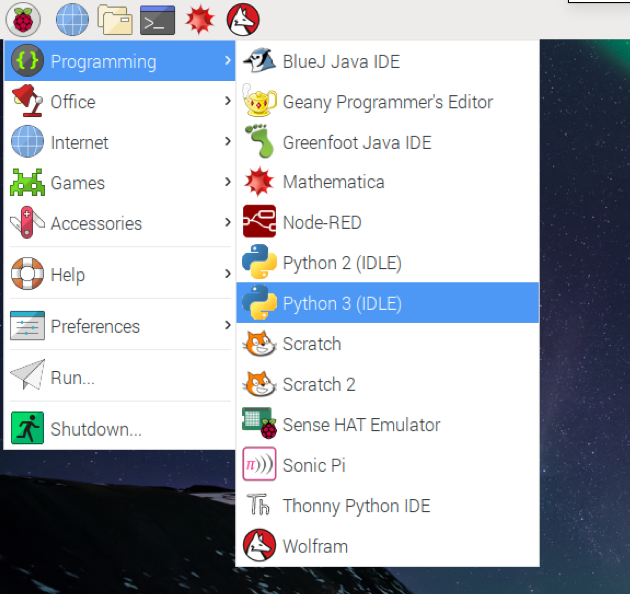The image size is (630, 594).
Task: Click the Help lifebuoy icon
Action: point(27,273)
